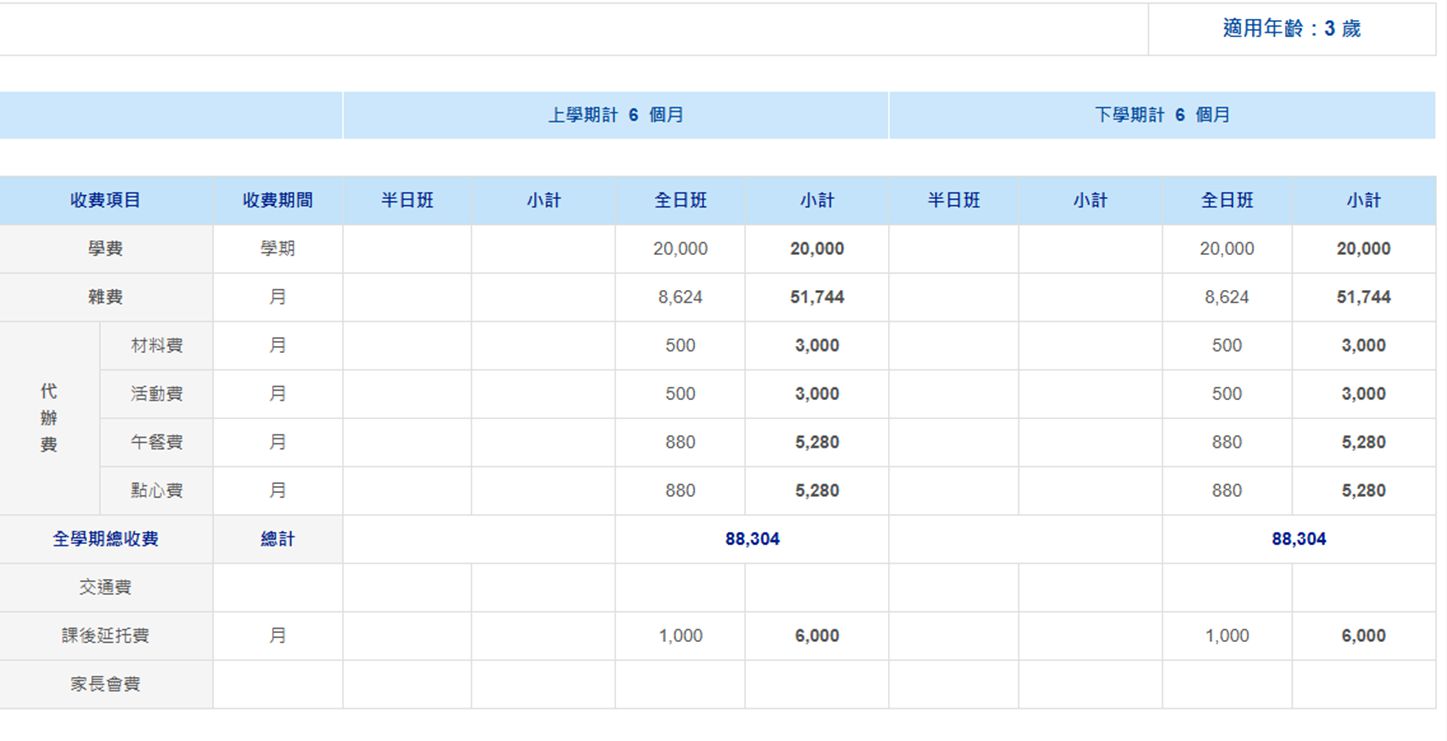This screenshot has width=1447, height=741.
Task: Click the second semester 88,304 total
Action: [x=1298, y=539]
